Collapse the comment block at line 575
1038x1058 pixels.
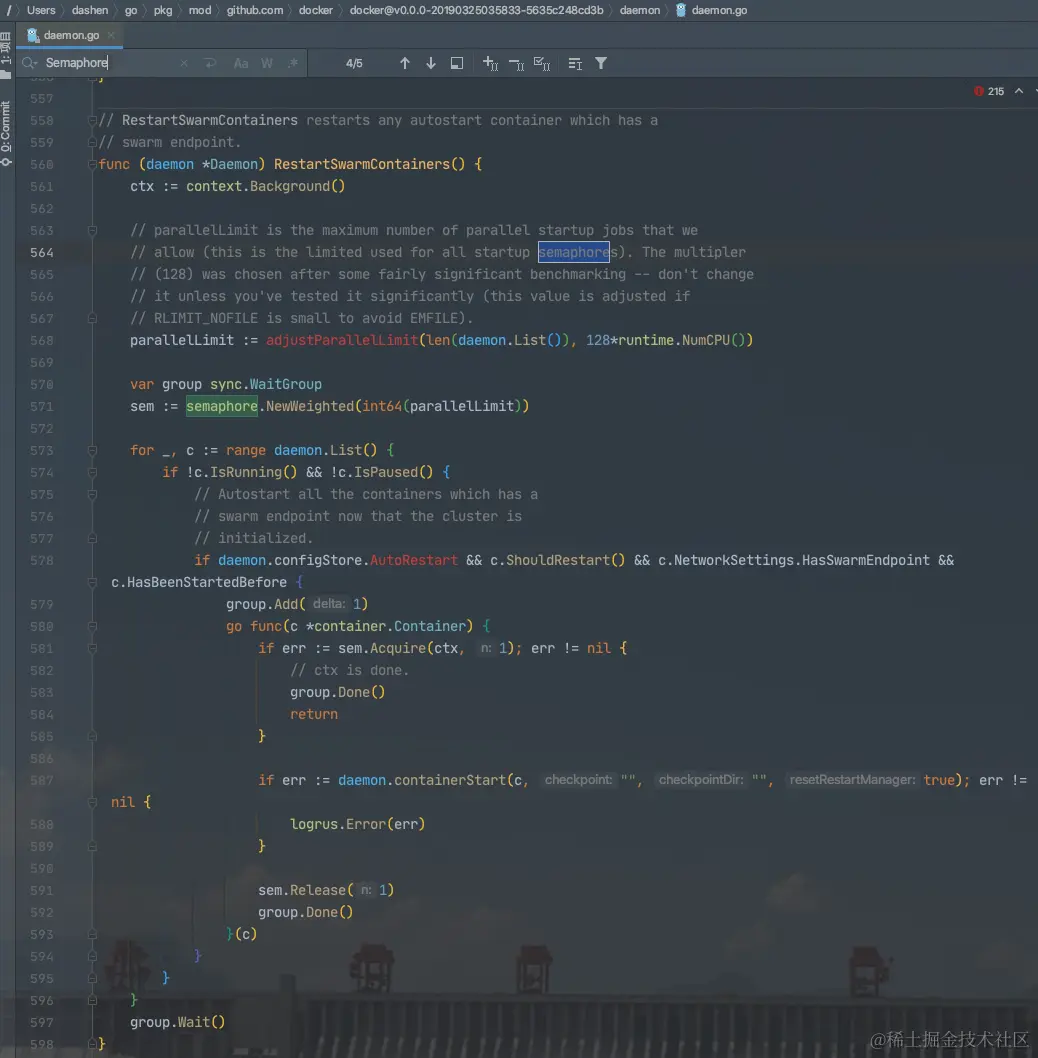[x=92, y=495]
